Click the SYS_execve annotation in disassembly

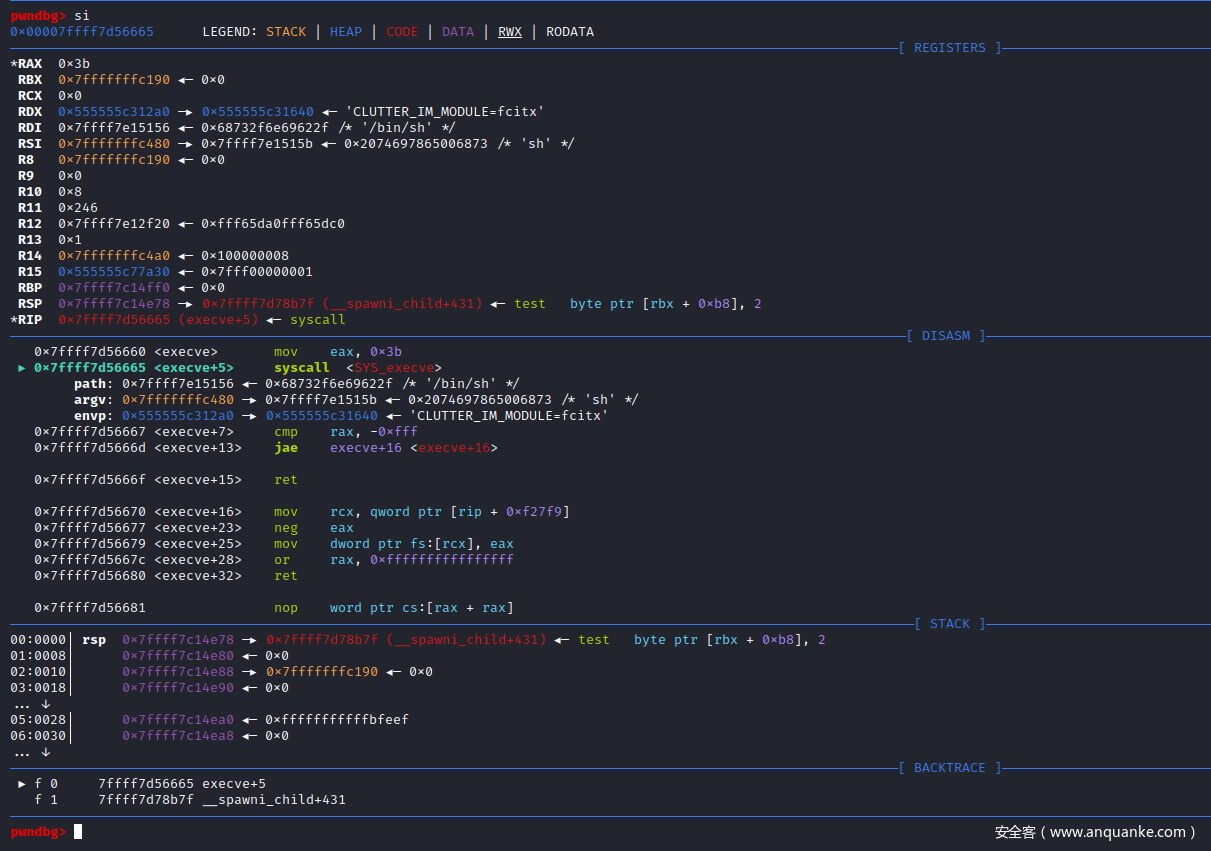[x=393, y=368]
